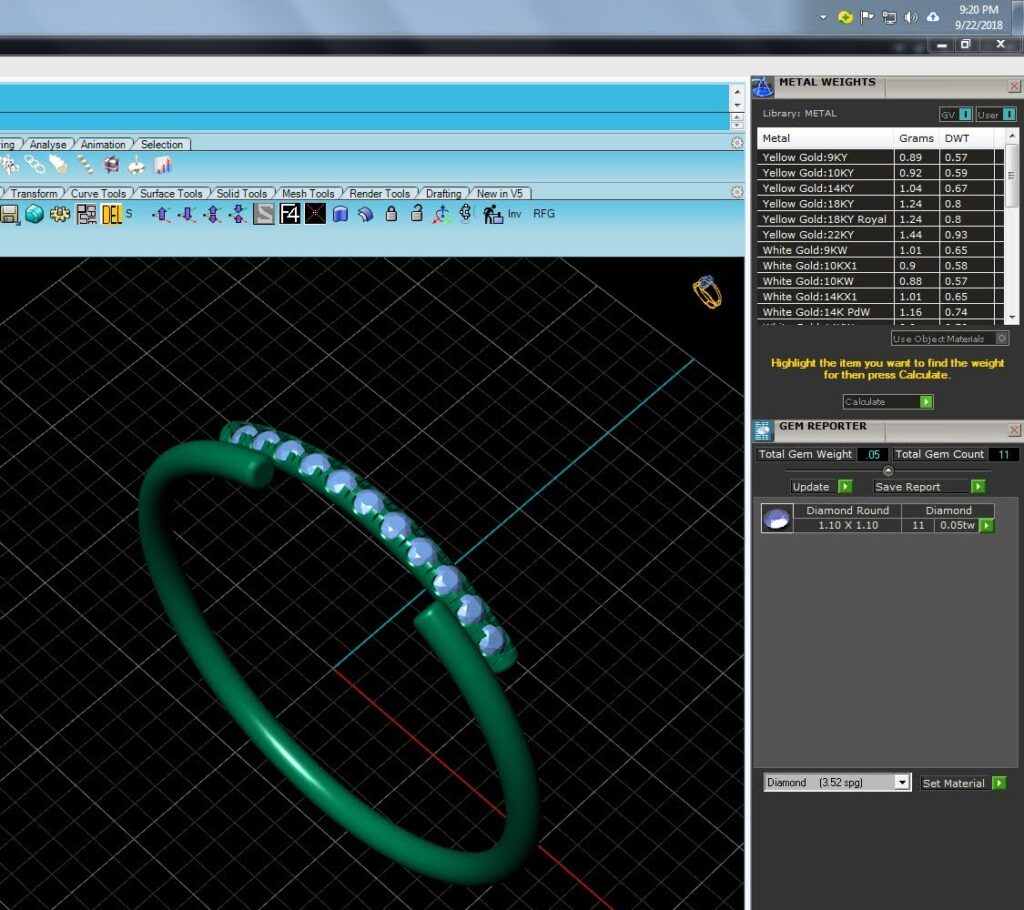Click the Set Material button
Image resolution: width=1024 pixels, height=910 pixels.
963,783
